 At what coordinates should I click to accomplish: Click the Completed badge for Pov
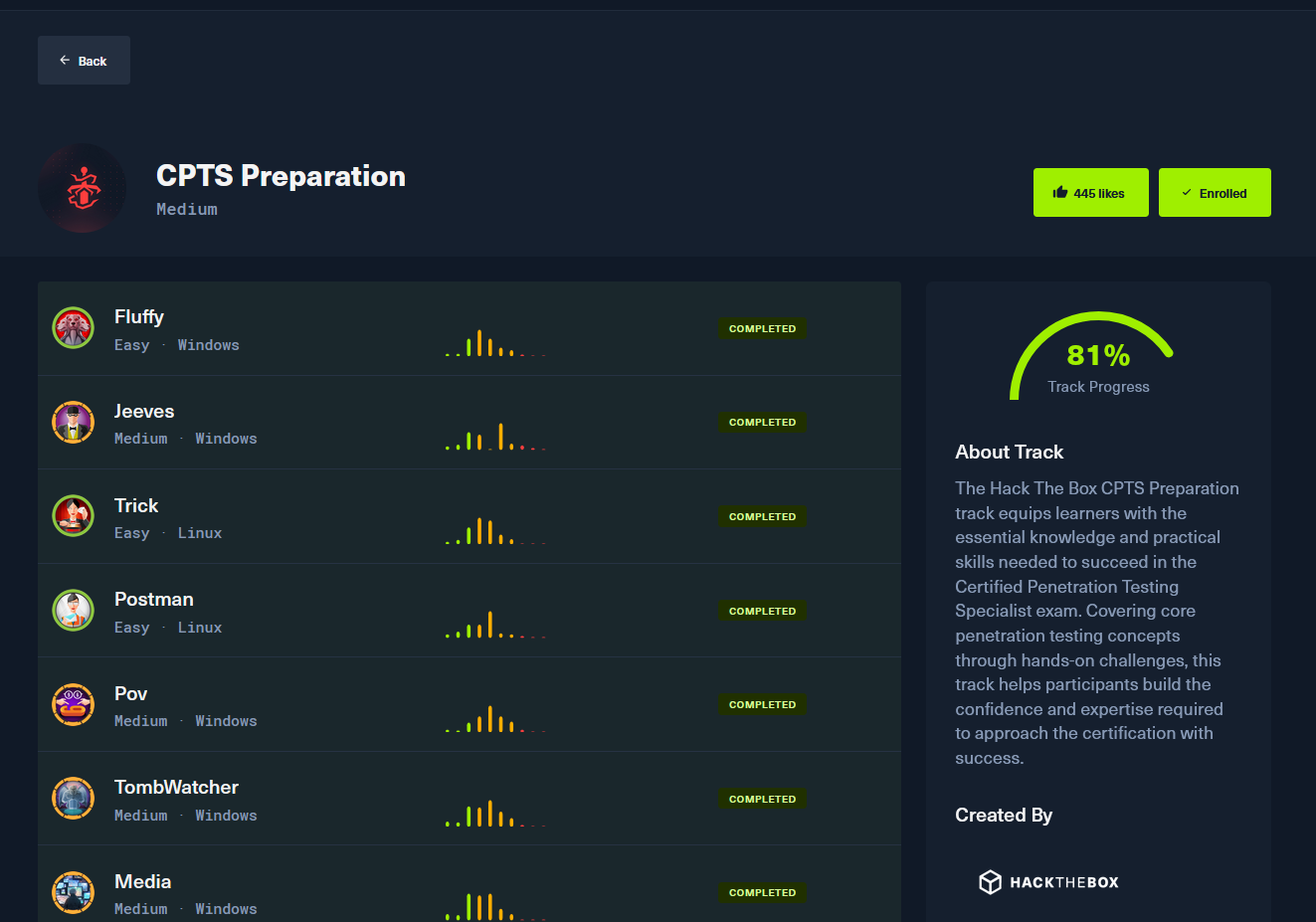point(762,704)
